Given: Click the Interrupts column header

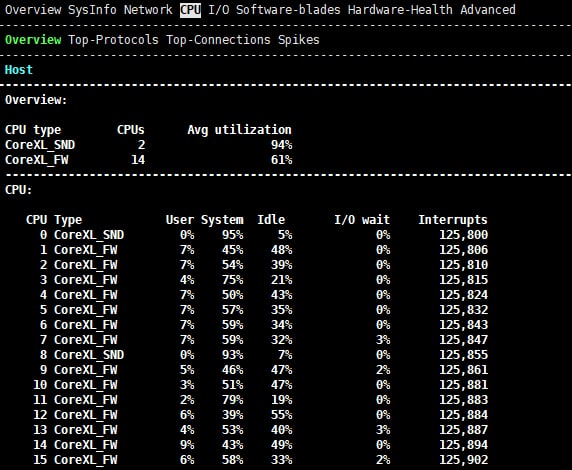Looking at the screenshot, I should coord(453,220).
